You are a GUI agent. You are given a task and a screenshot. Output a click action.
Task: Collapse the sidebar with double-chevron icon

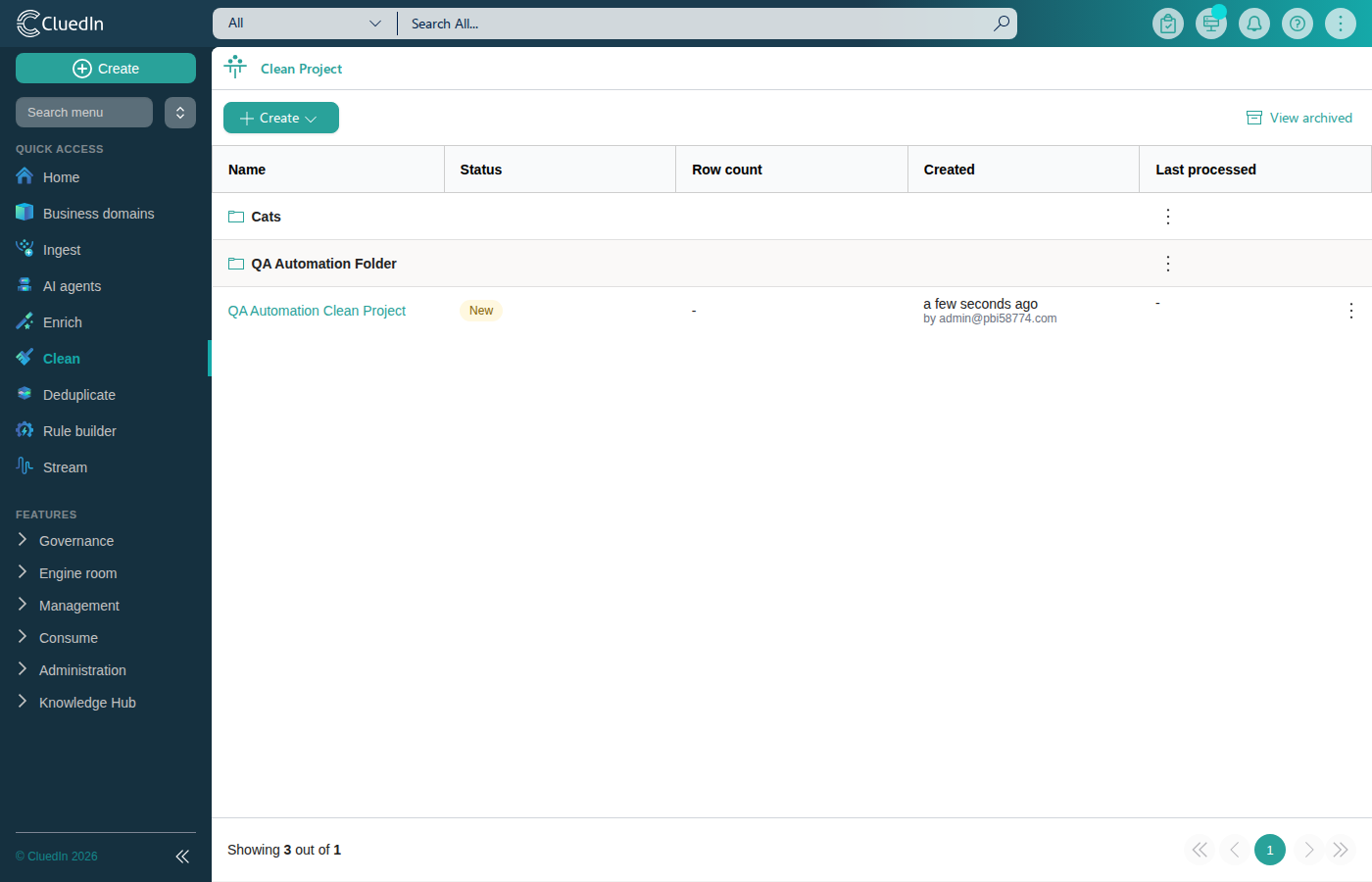[182, 857]
